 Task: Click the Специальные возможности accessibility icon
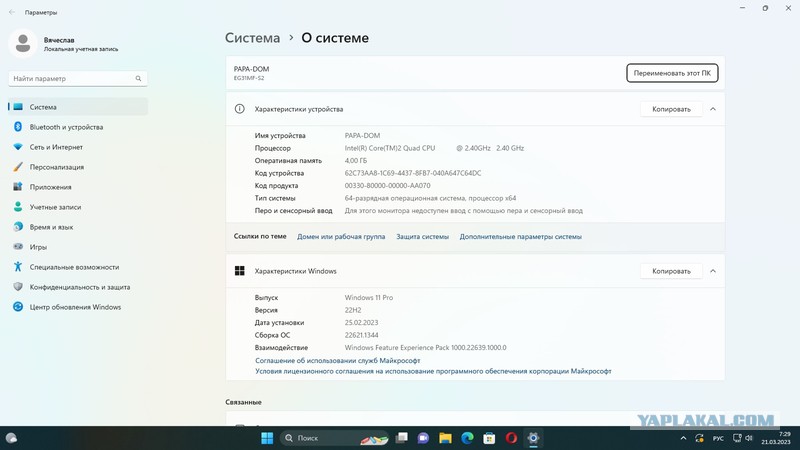[18, 266]
